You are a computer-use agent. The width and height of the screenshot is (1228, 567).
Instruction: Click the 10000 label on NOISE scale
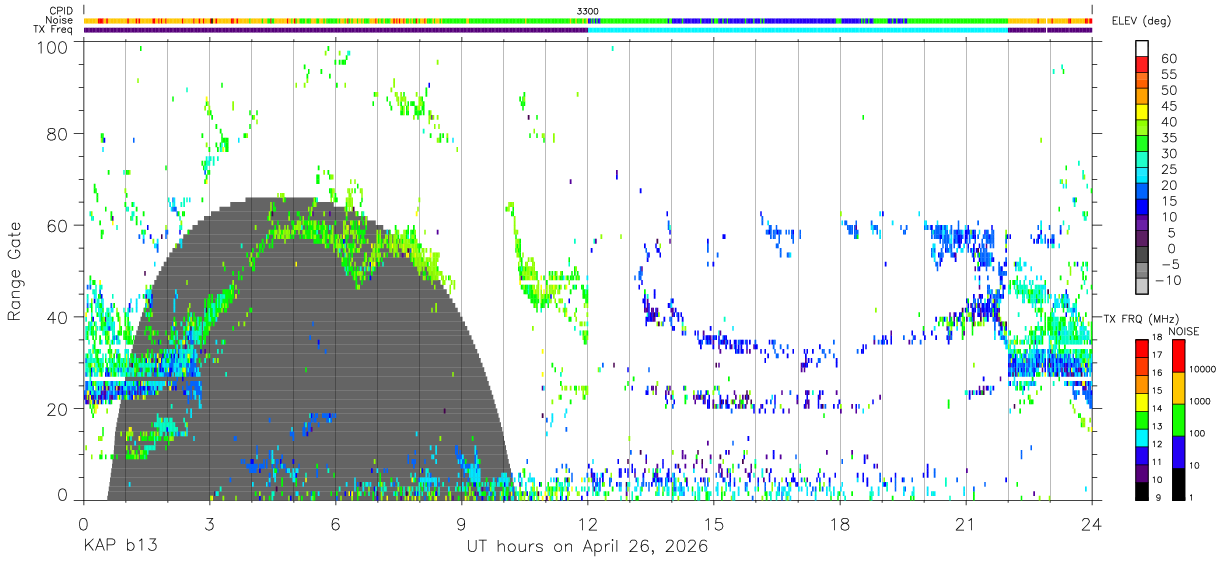click(x=1203, y=370)
